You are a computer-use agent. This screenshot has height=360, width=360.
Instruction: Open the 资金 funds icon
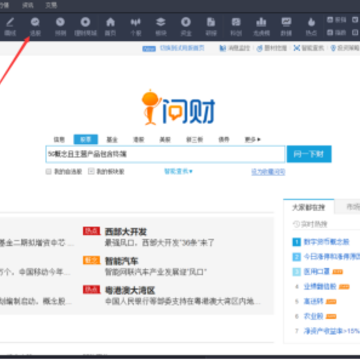186,27
